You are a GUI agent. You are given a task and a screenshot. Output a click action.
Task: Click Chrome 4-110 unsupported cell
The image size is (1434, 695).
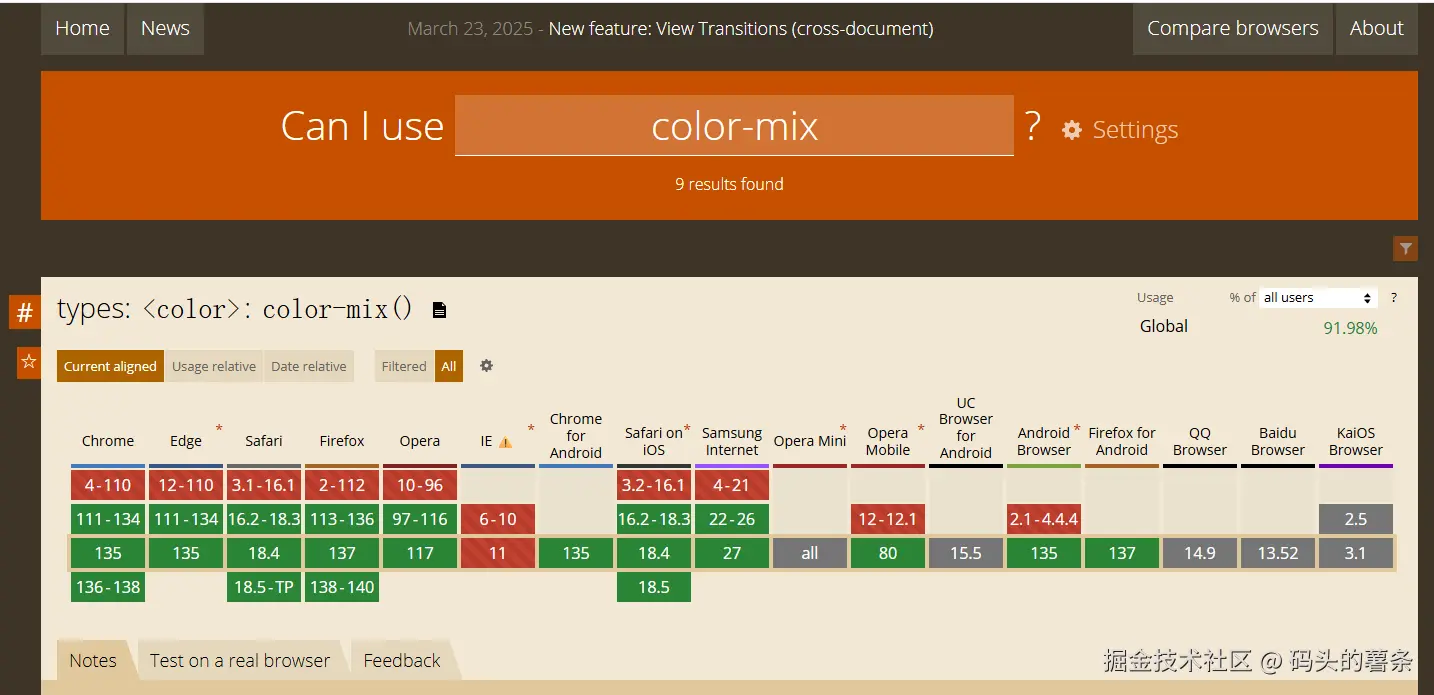(x=108, y=485)
